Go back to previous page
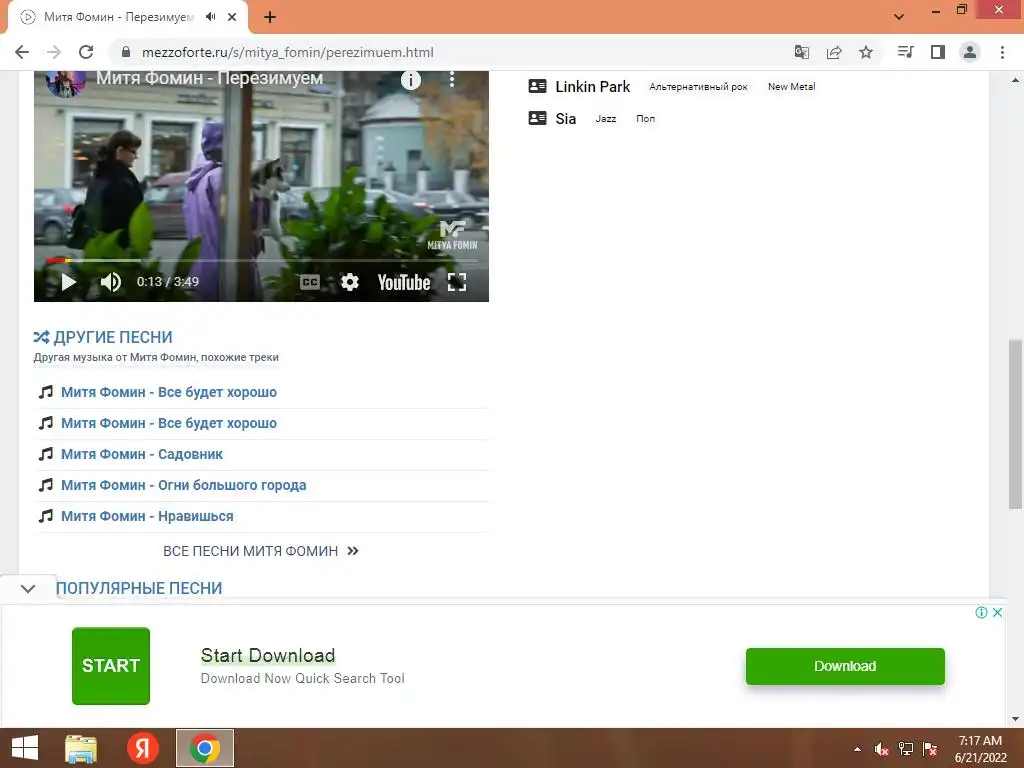The image size is (1024, 768). pyautogui.click(x=22, y=52)
